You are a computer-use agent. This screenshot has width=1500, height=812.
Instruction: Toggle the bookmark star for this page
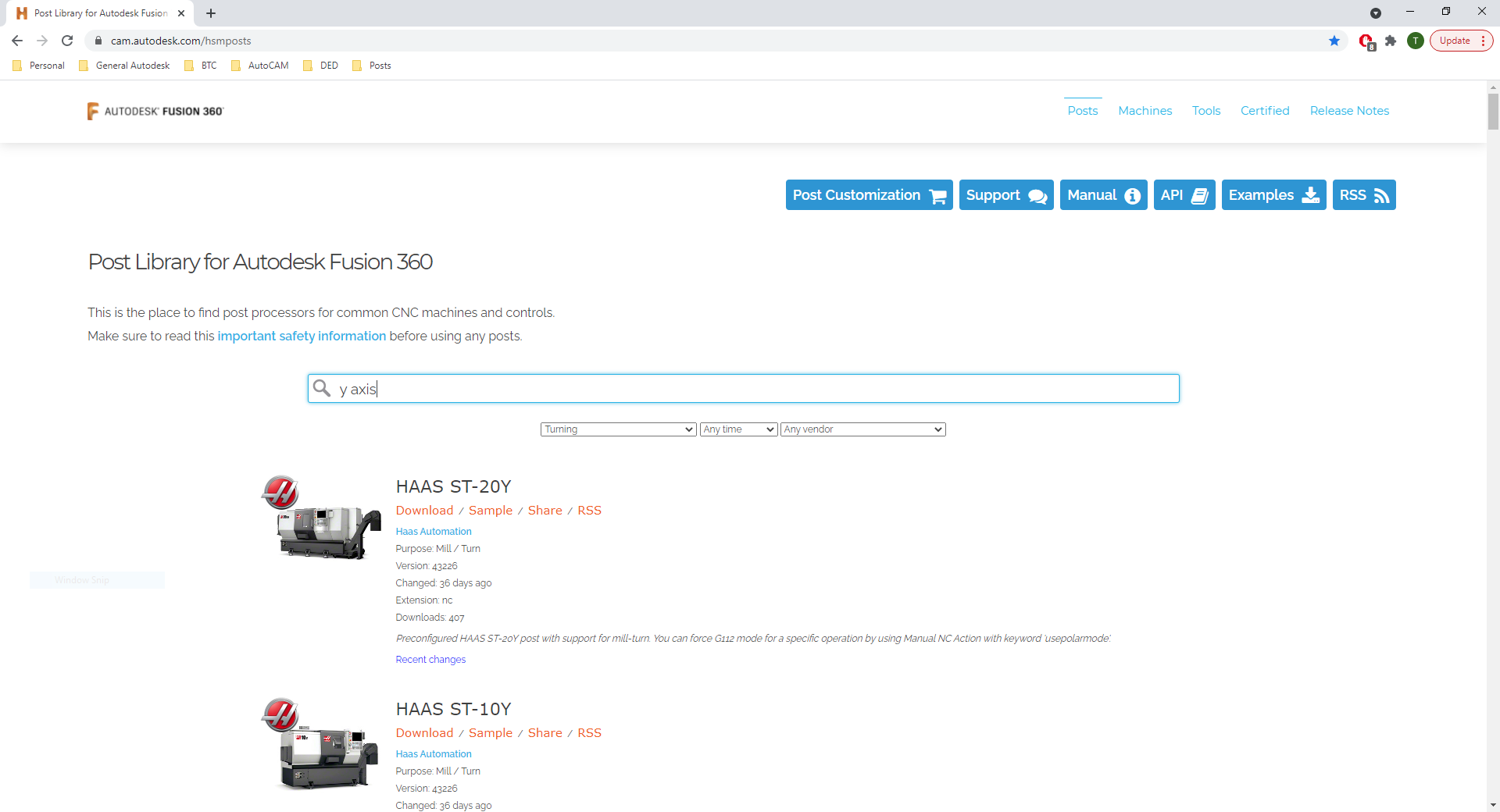coord(1334,41)
